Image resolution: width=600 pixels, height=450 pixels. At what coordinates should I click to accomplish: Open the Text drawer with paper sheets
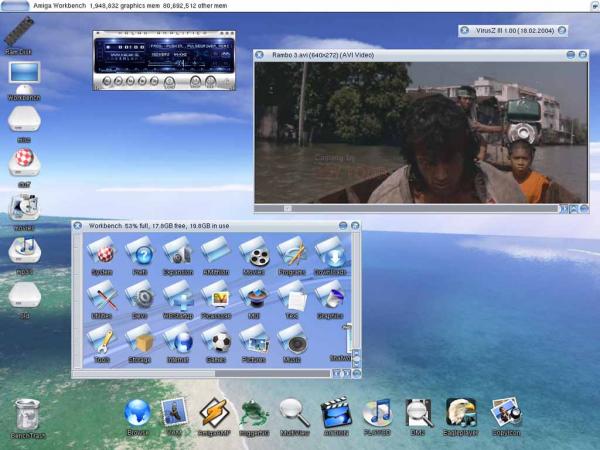tap(292, 300)
